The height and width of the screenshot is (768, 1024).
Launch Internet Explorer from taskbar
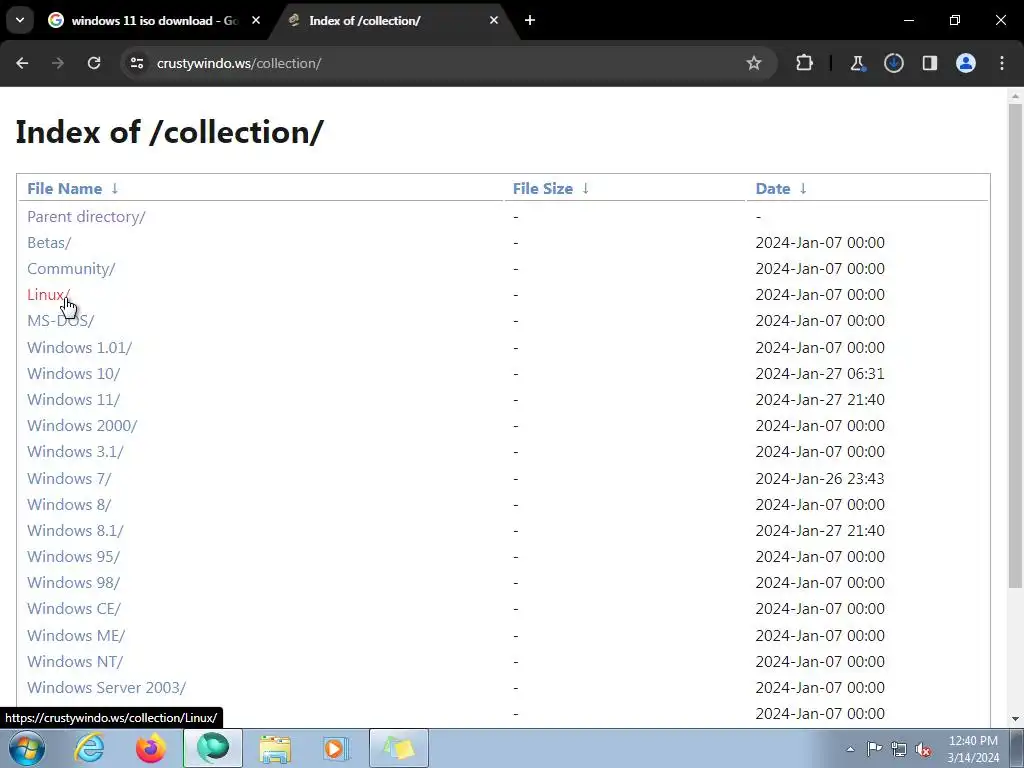89,748
